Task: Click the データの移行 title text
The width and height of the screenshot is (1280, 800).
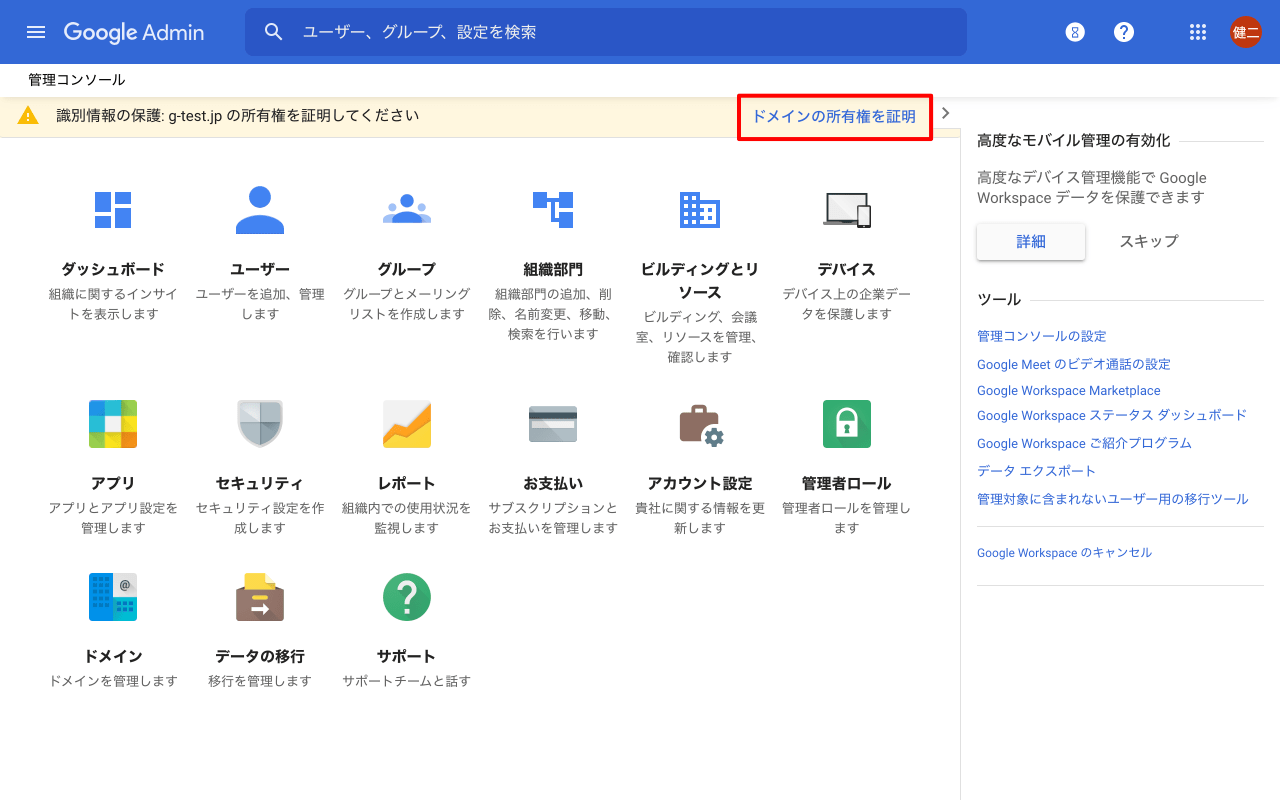Action: 260,657
